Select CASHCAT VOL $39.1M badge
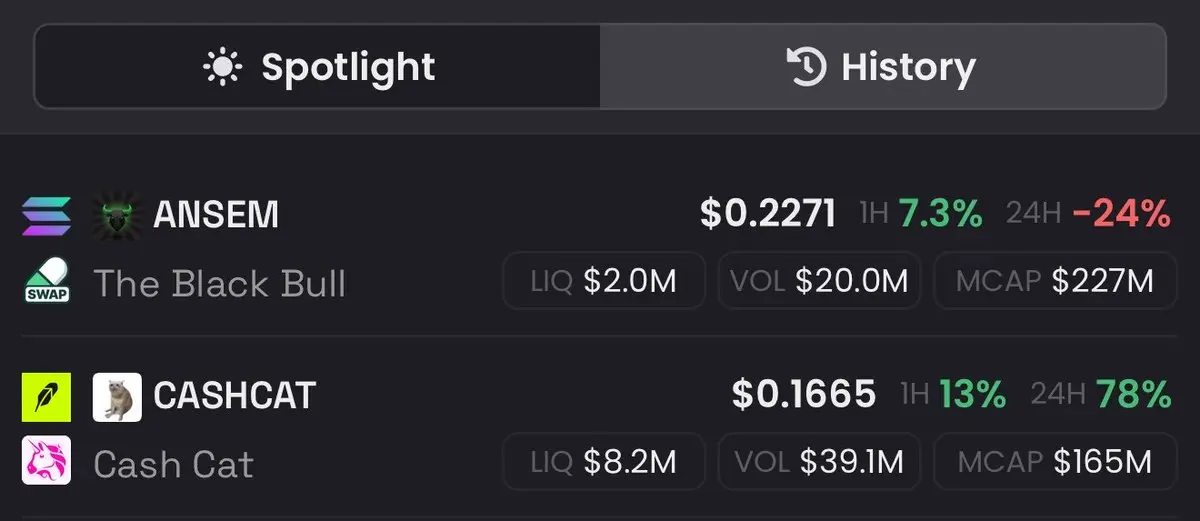 click(x=819, y=462)
